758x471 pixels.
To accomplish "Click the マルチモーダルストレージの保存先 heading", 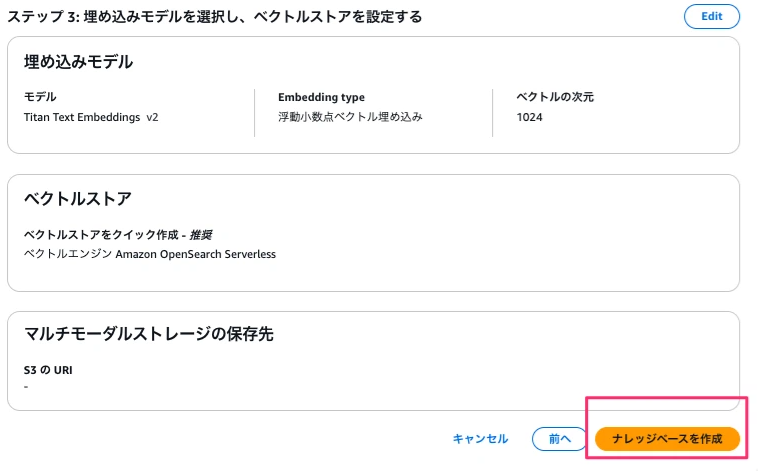I will pos(149,334).
